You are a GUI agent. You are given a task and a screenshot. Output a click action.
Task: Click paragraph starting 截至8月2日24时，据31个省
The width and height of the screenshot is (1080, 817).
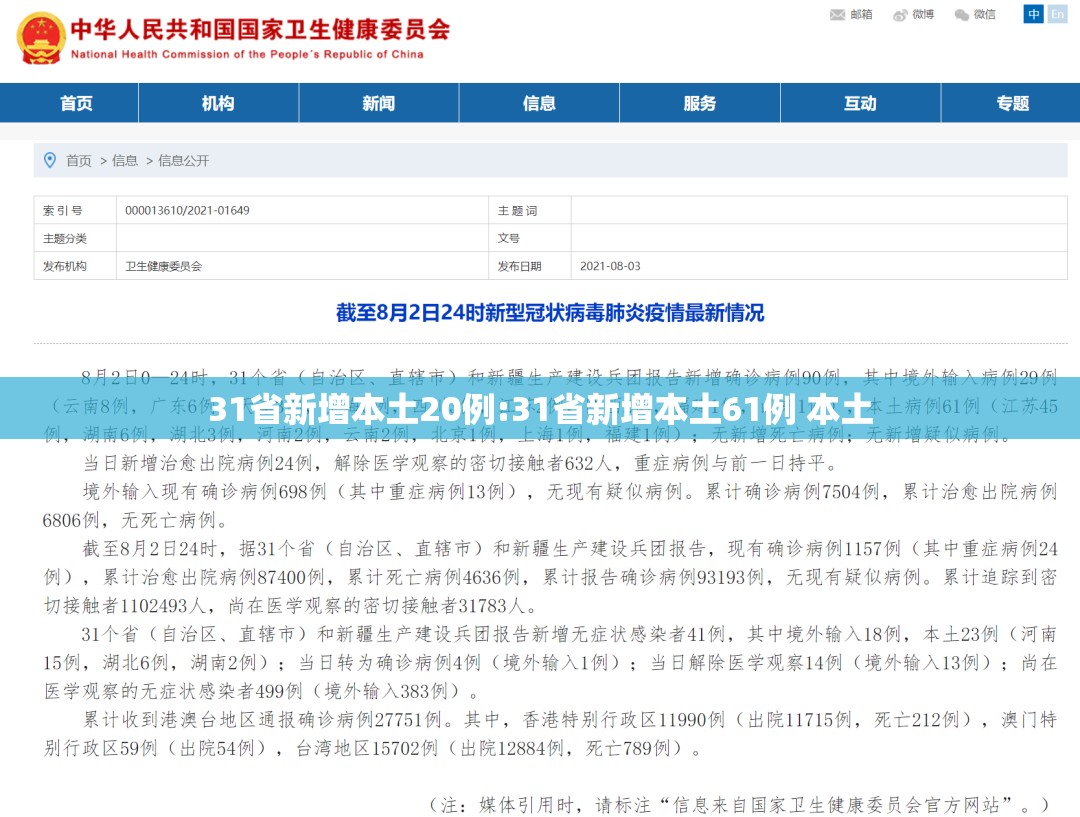550,577
